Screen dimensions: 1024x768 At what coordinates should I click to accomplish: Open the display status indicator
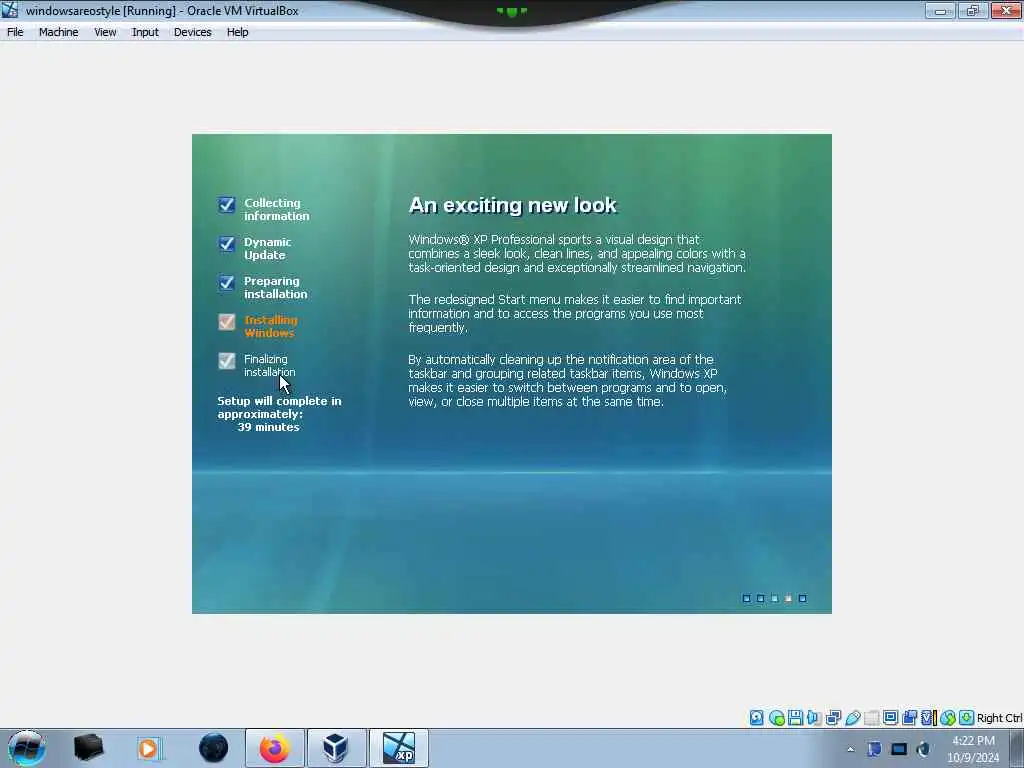click(890, 718)
